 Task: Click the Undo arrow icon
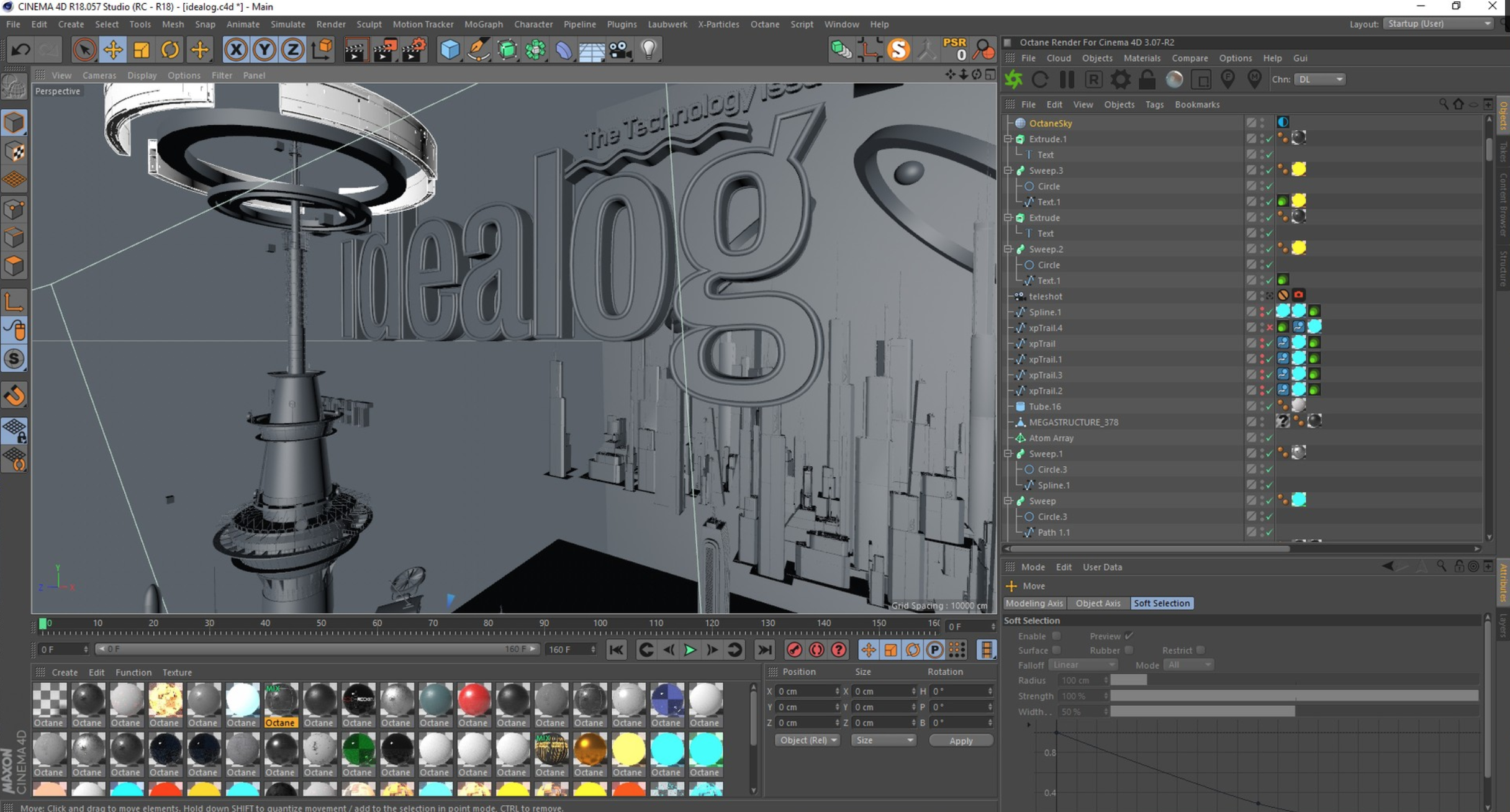pos(20,50)
